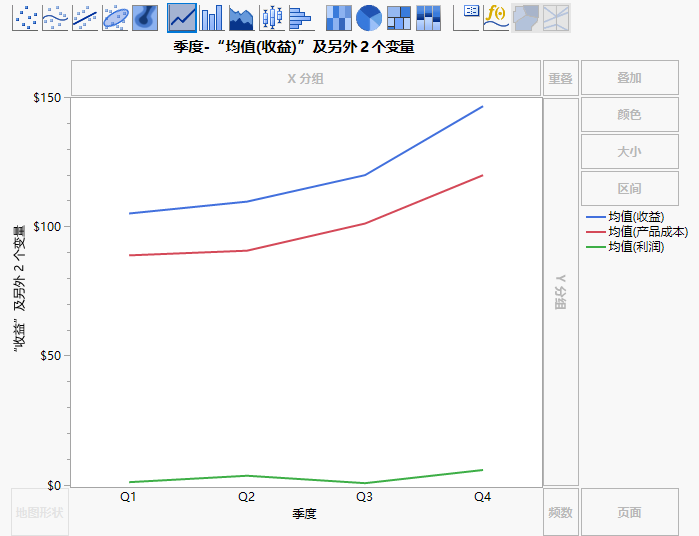Select the Box Plot icon
This screenshot has width=699, height=536.
(x=272, y=18)
